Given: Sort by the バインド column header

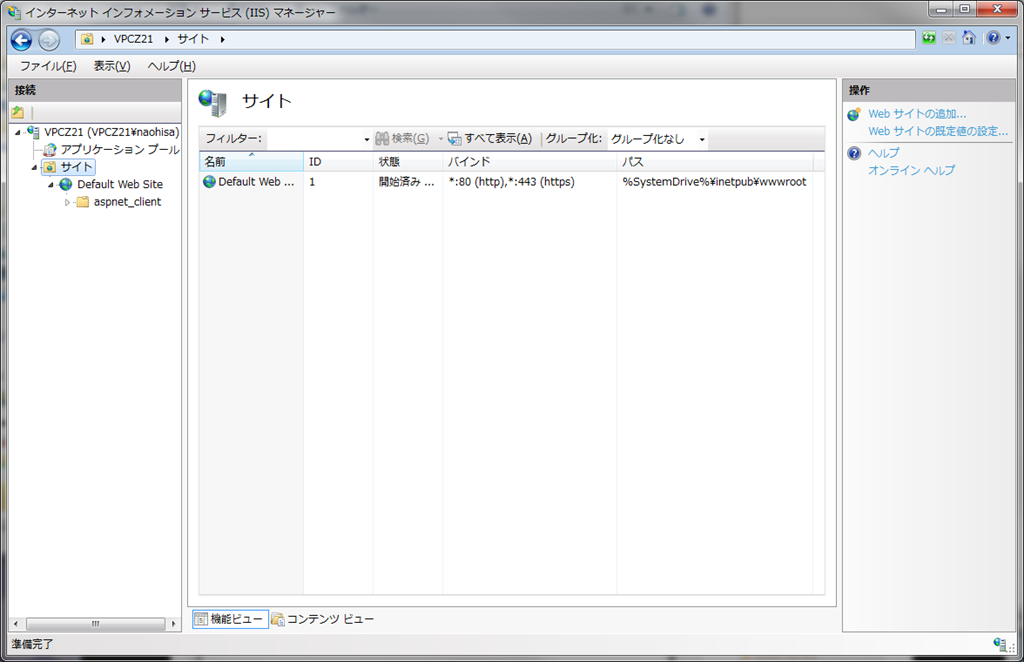Looking at the screenshot, I should [x=530, y=161].
